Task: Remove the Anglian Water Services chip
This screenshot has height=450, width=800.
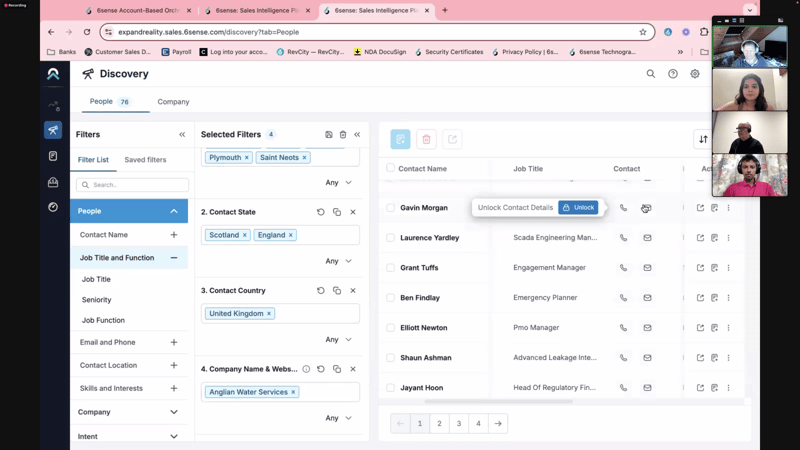Action: [293, 392]
